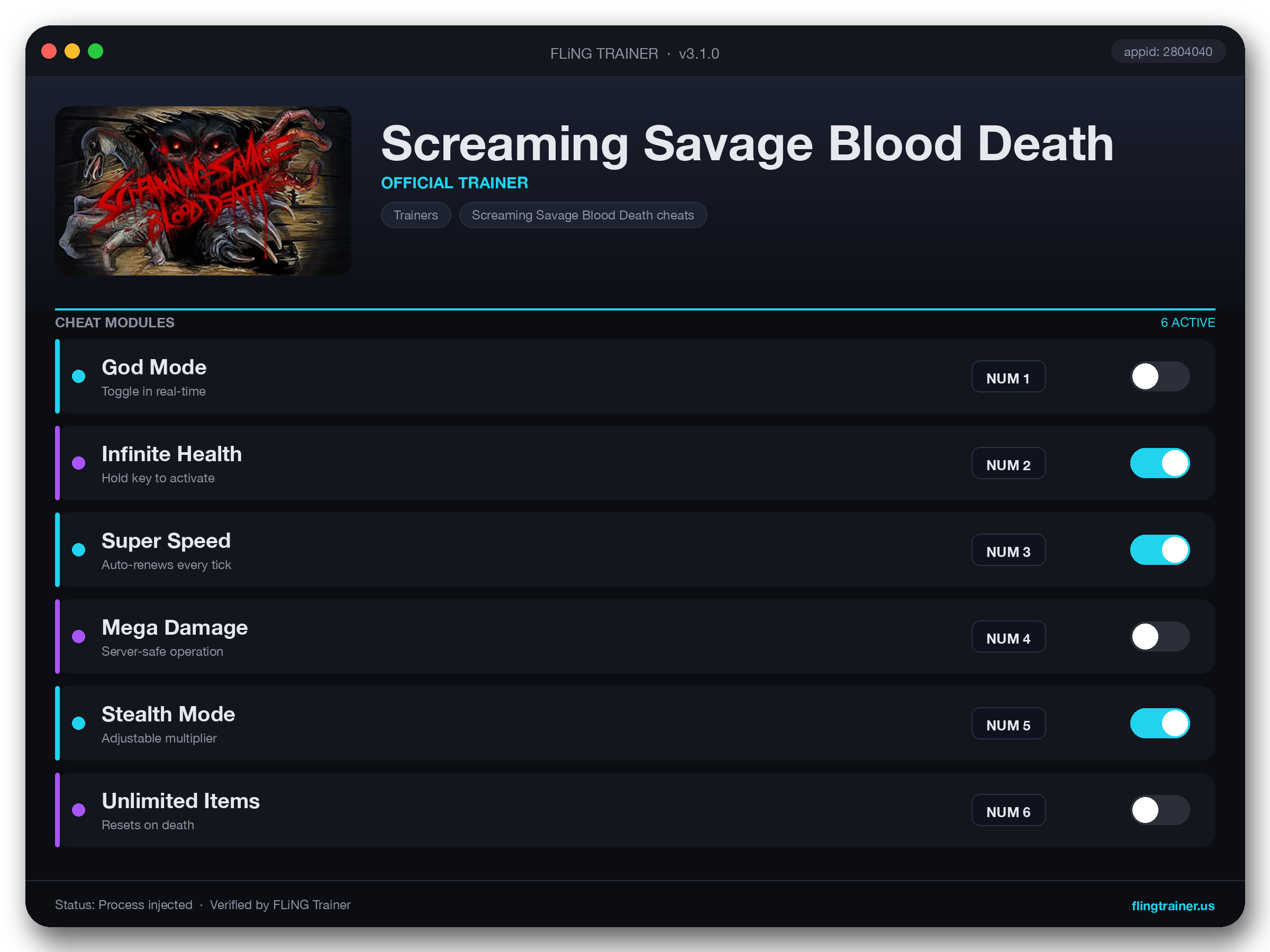This screenshot has width=1270, height=952.
Task: Click the purple dot beside Mega Damage
Action: click(79, 636)
